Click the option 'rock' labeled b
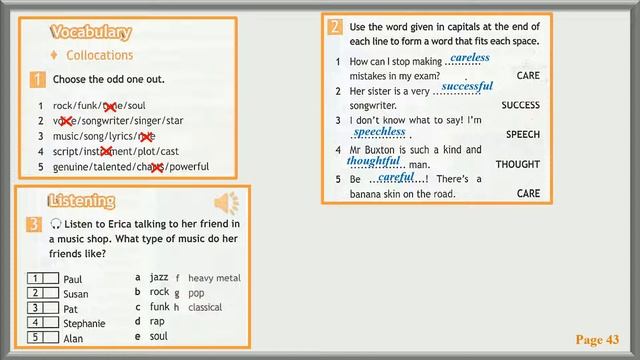This screenshot has width=640, height=360. [159, 291]
